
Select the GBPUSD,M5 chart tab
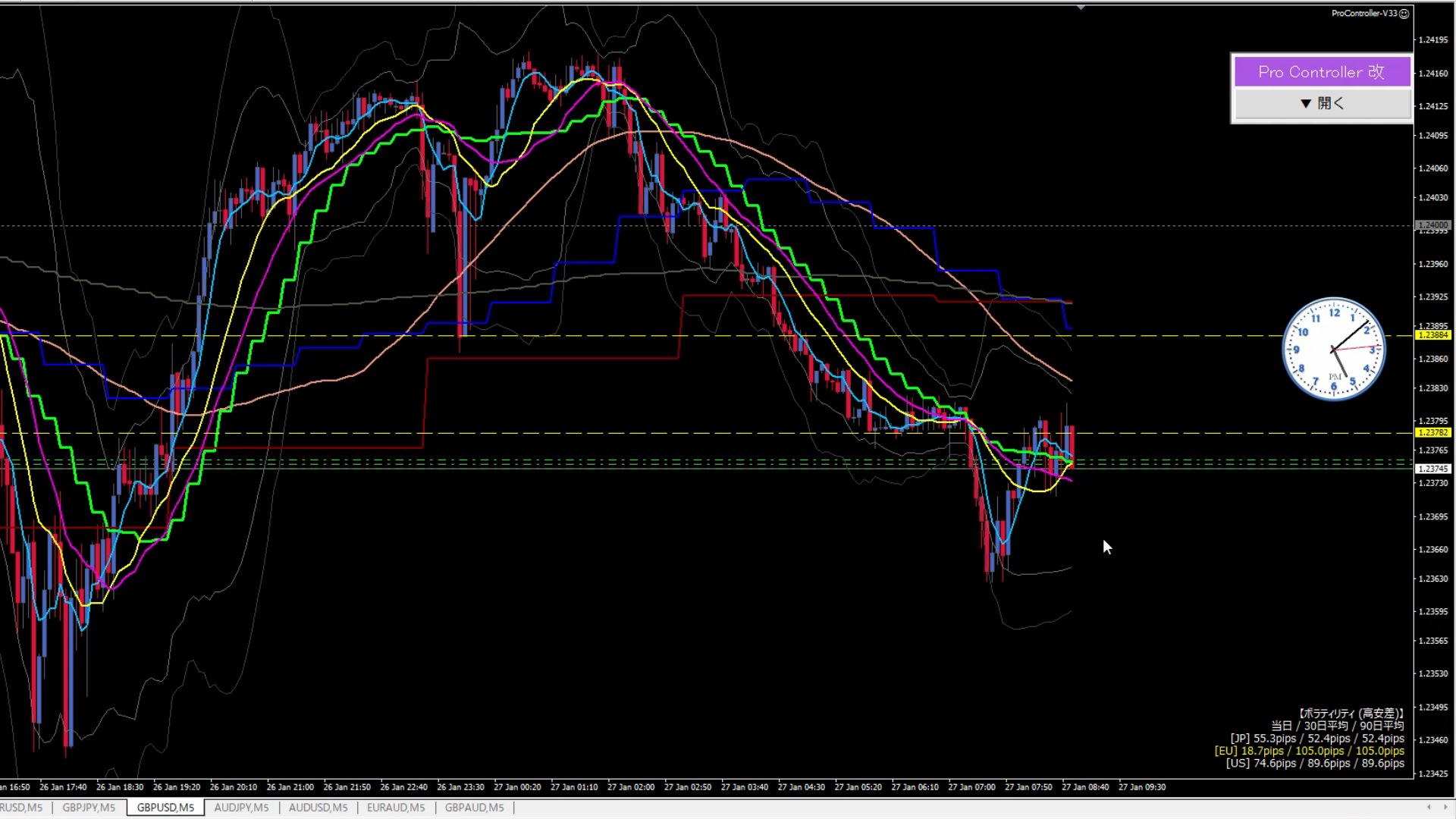[165, 808]
